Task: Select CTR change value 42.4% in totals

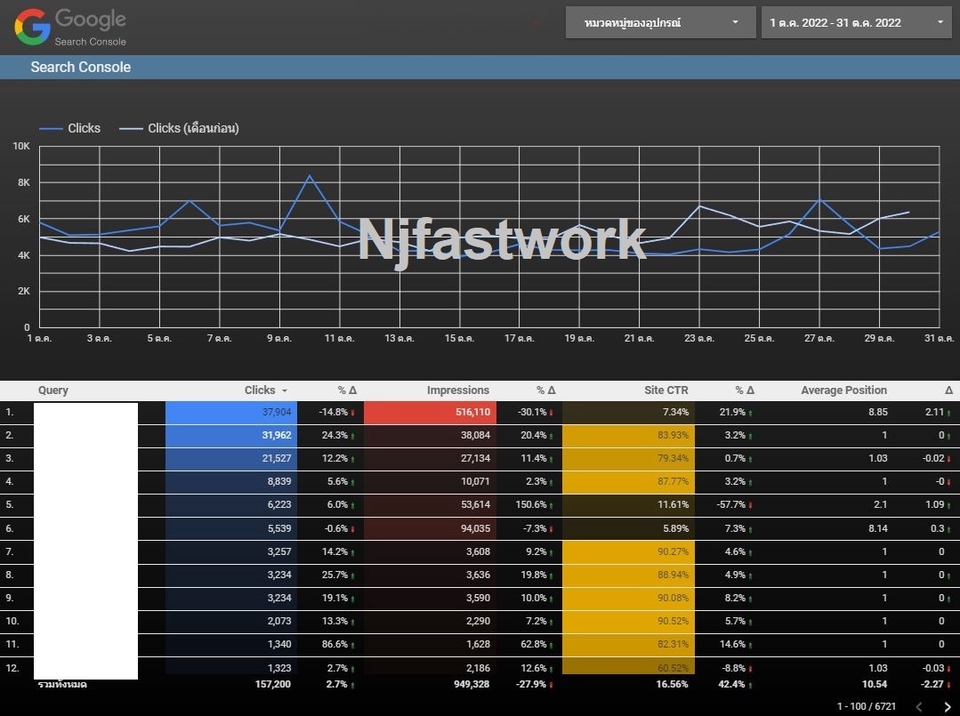Action: 732,684
